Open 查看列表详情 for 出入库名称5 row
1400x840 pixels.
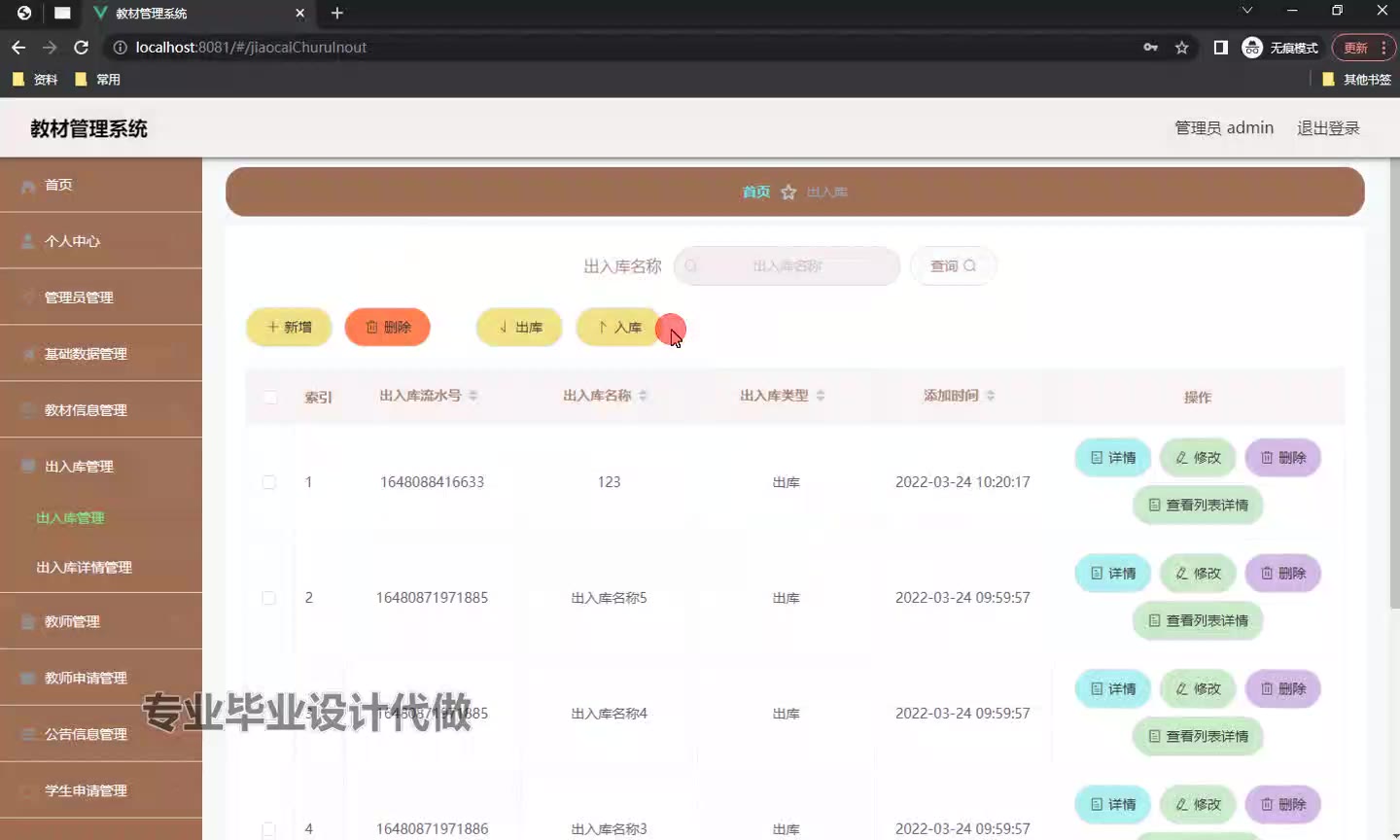(x=1198, y=620)
